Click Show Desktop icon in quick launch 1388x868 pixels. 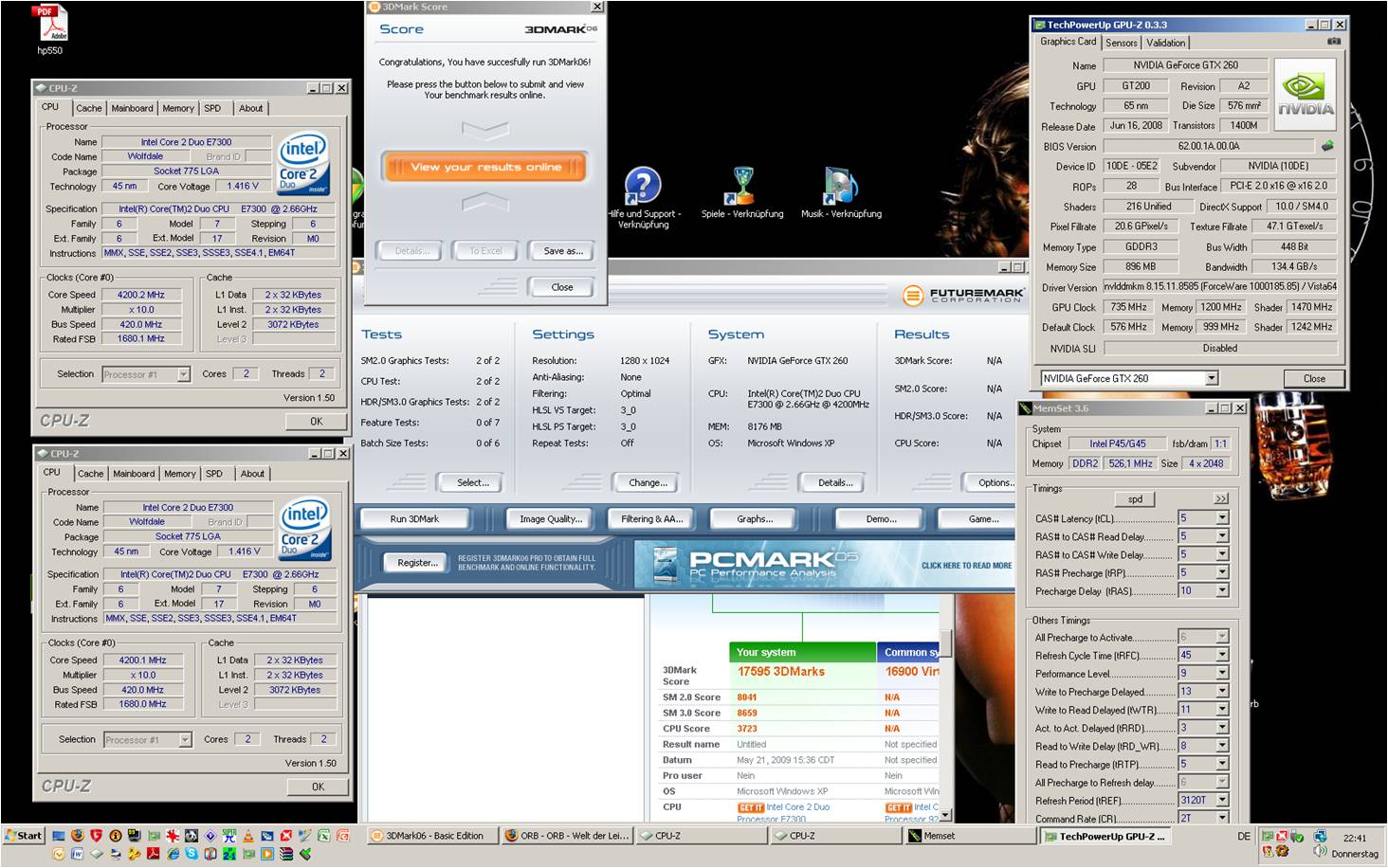[59, 835]
